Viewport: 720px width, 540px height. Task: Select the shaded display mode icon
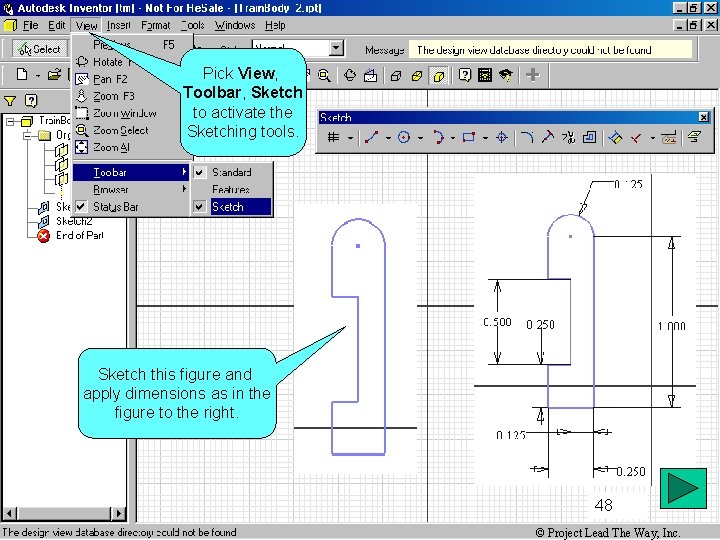pos(439,76)
